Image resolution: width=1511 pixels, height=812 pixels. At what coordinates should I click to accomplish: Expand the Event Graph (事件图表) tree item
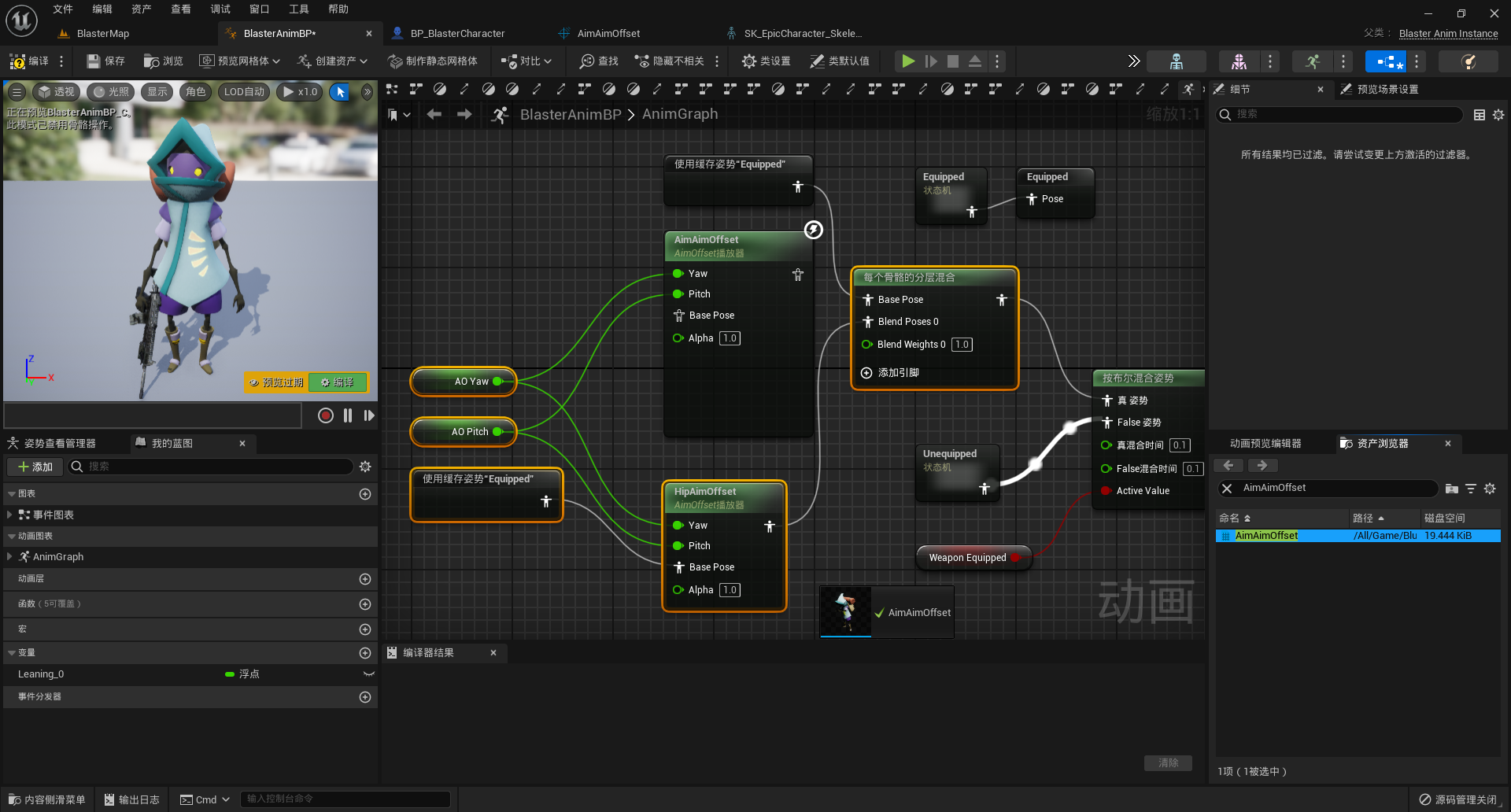tap(9, 515)
